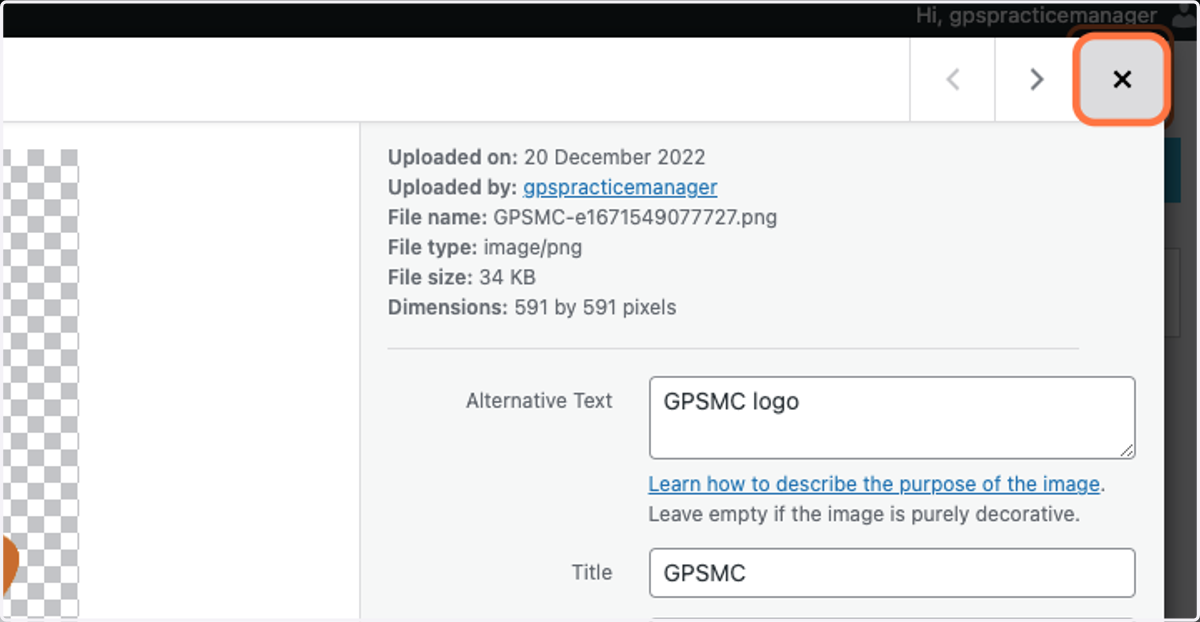Click the 'Uploaded on: 20 December 2022' text
This screenshot has height=622, width=1200.
tap(547, 157)
